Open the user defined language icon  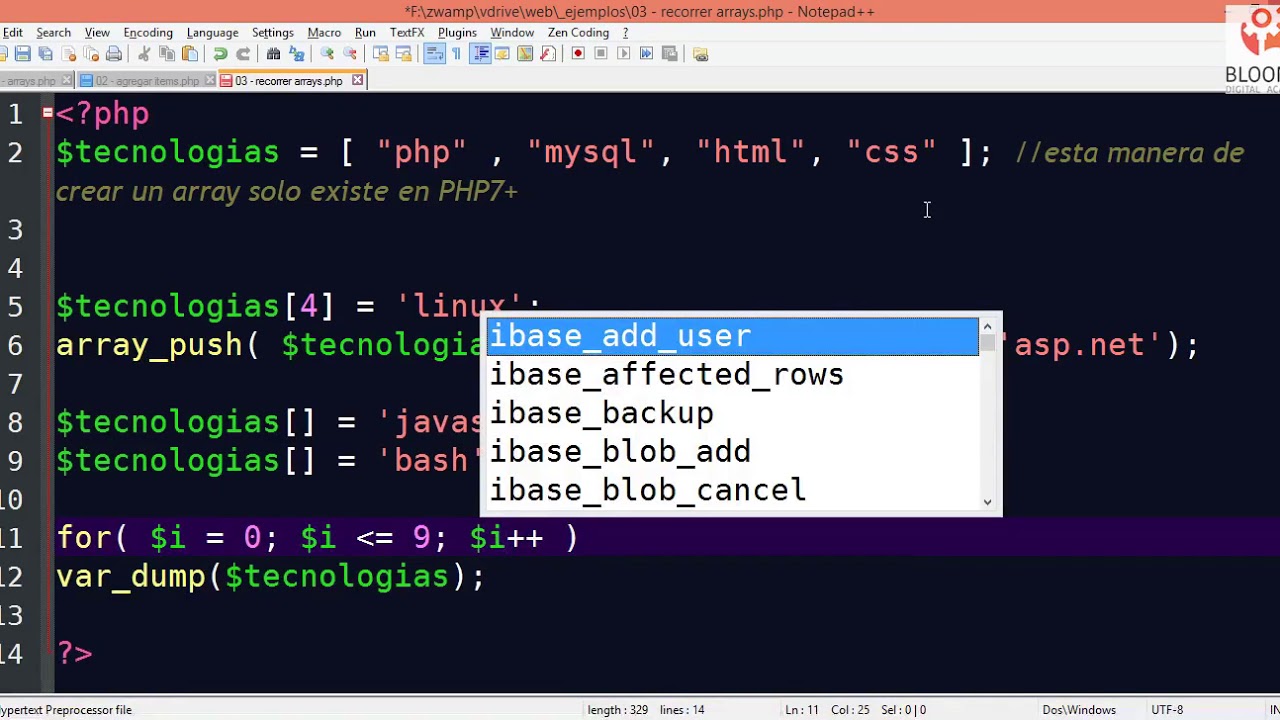pyautogui.click(x=502, y=54)
